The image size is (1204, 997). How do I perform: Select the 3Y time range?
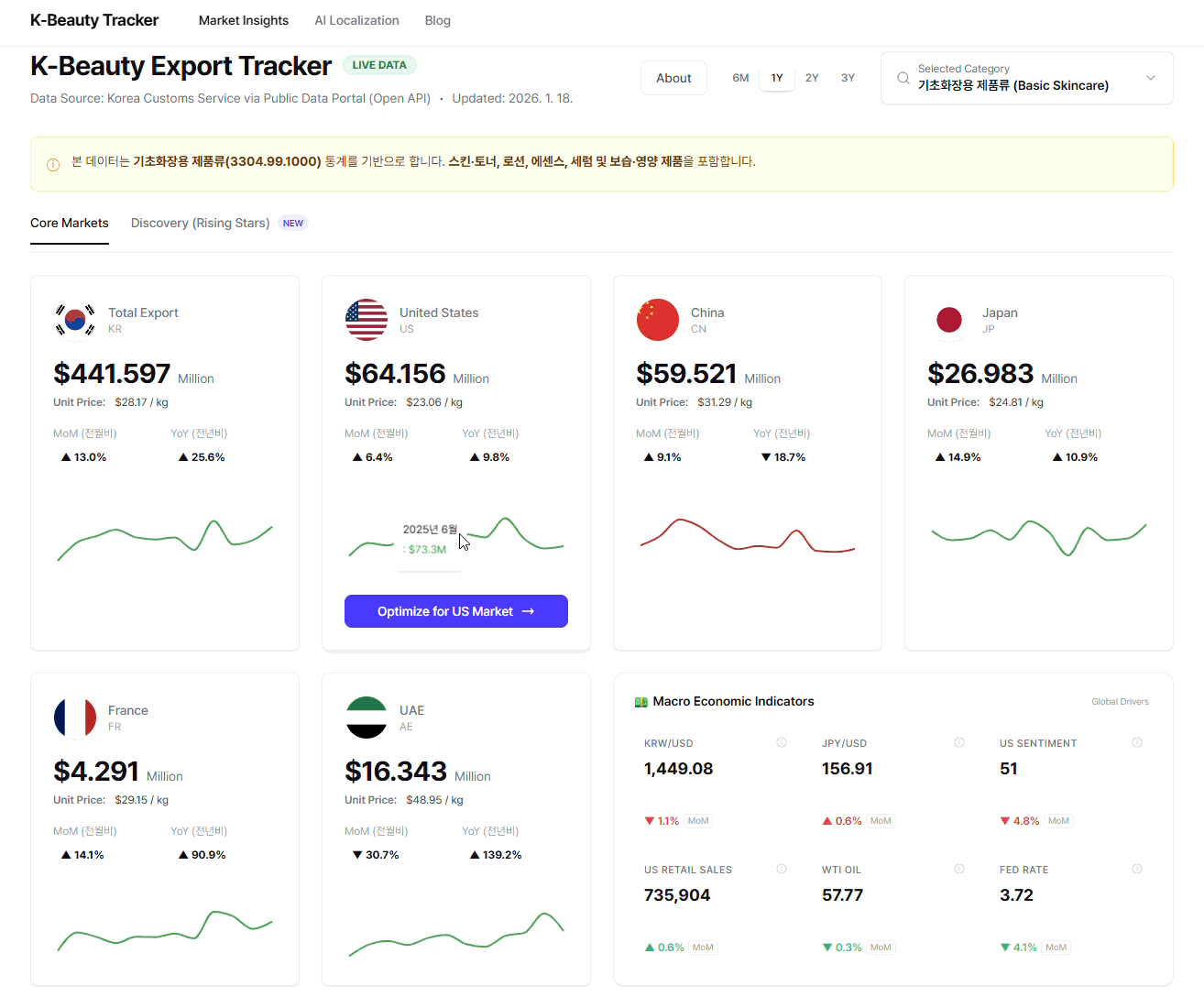[x=848, y=78]
